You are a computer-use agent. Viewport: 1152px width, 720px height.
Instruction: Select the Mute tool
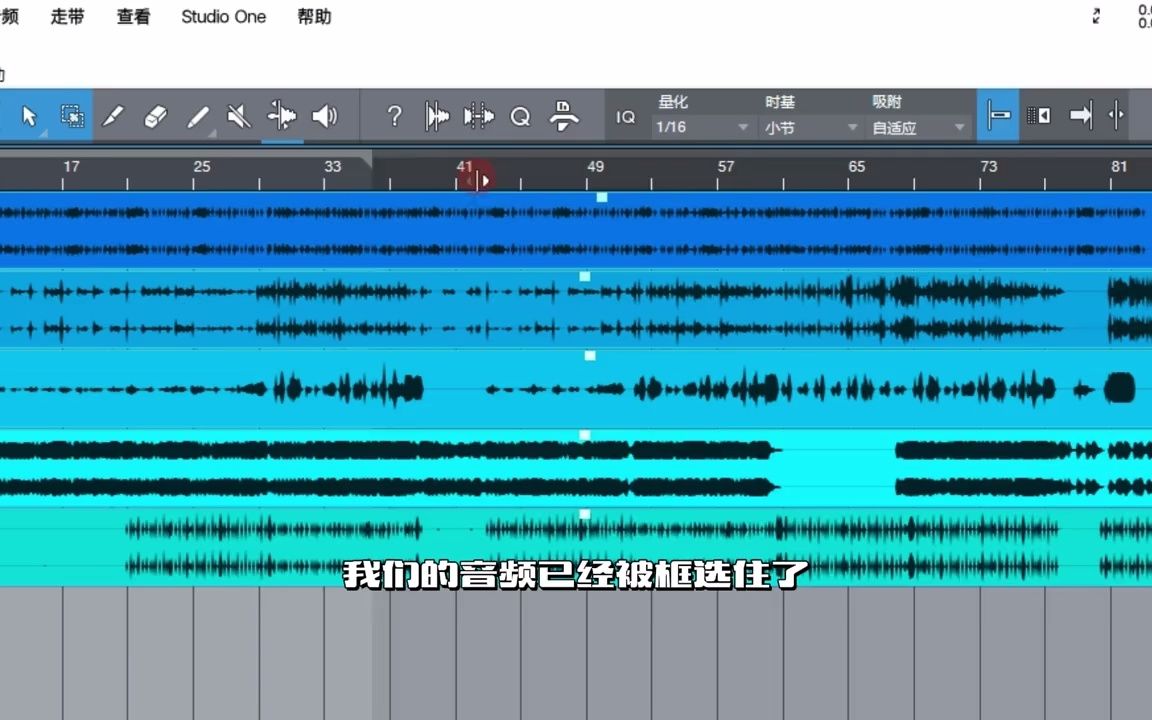[x=237, y=116]
